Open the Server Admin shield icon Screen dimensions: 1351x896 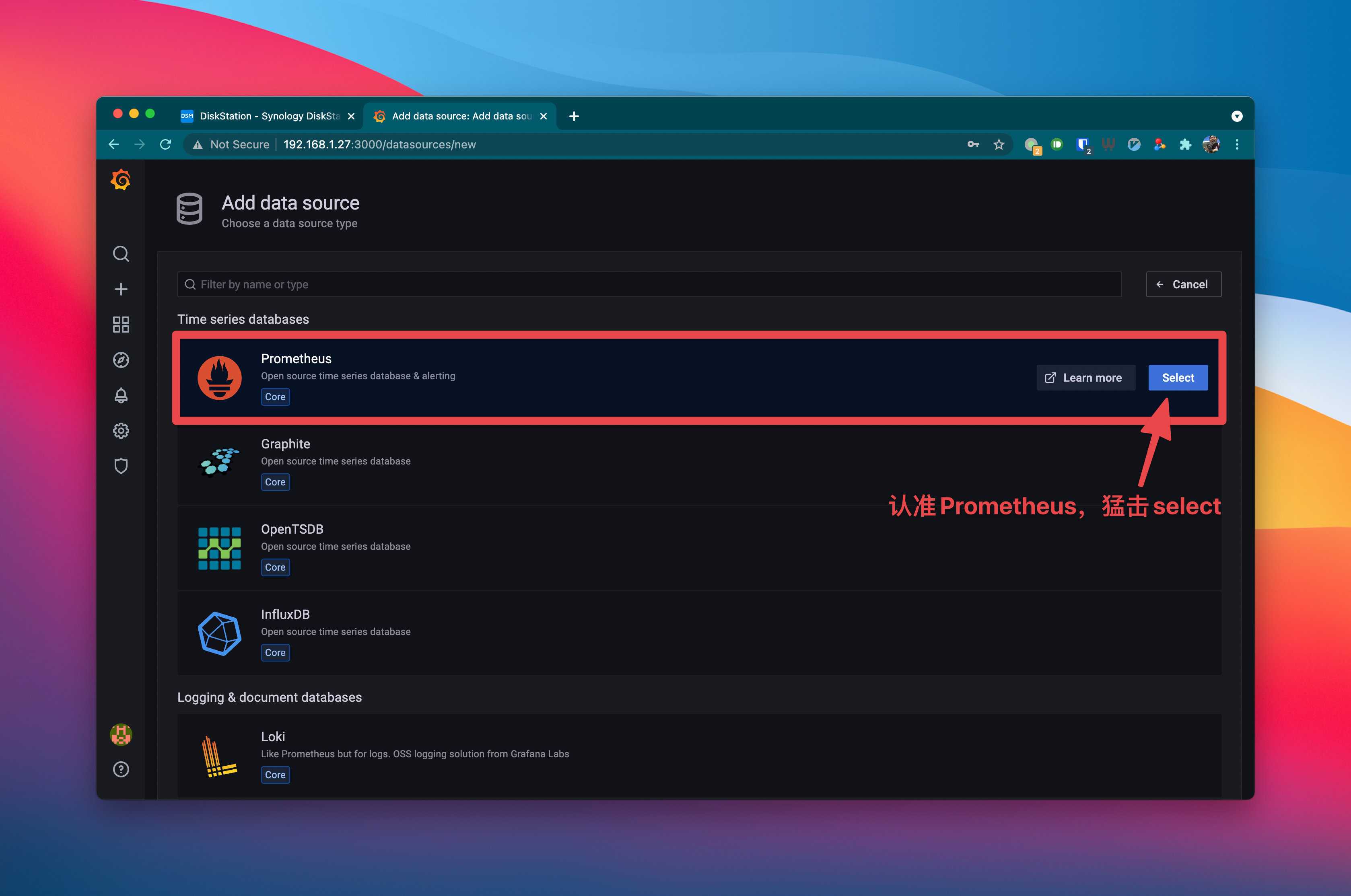(x=121, y=466)
